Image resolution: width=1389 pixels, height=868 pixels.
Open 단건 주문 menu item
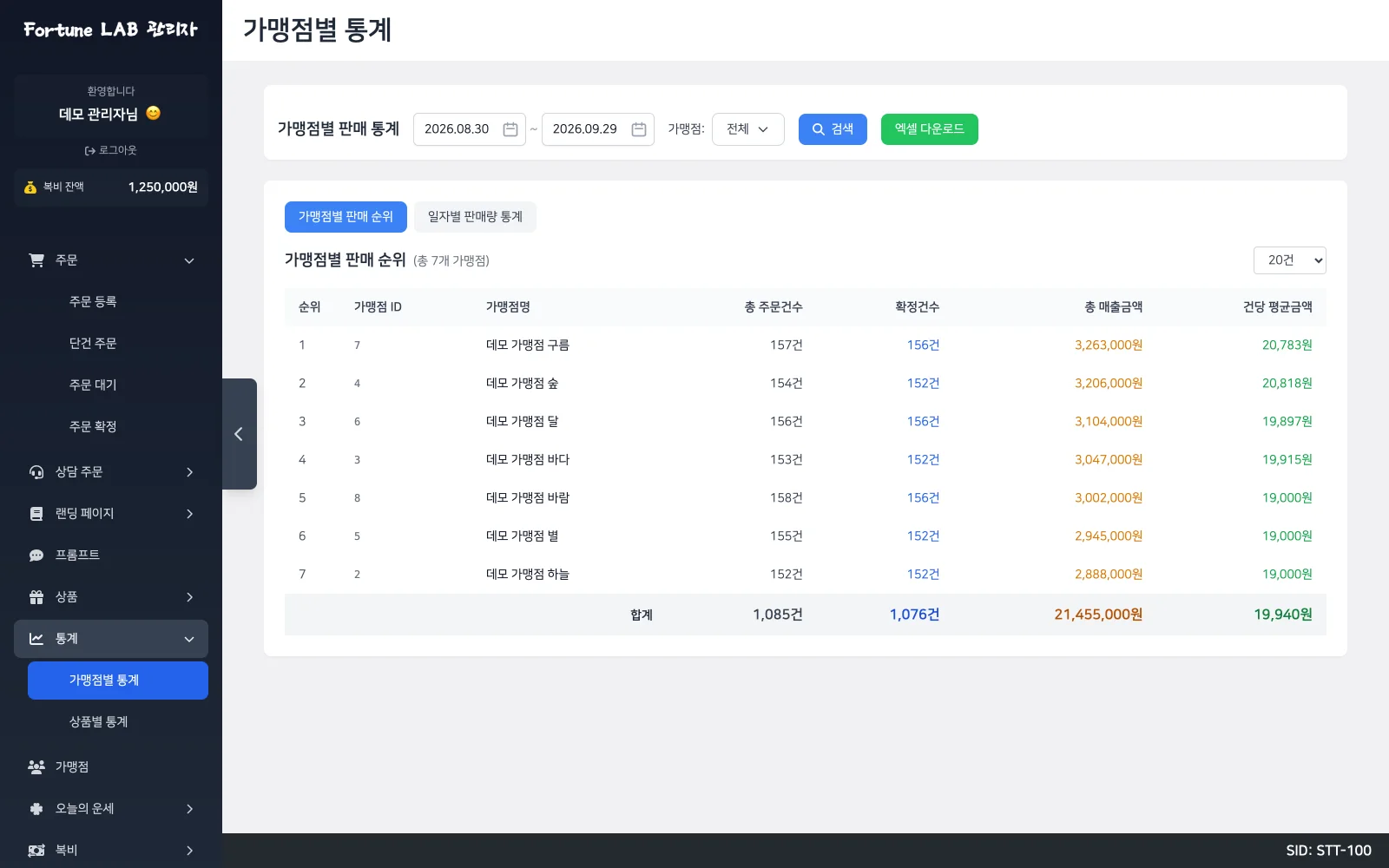click(118, 344)
